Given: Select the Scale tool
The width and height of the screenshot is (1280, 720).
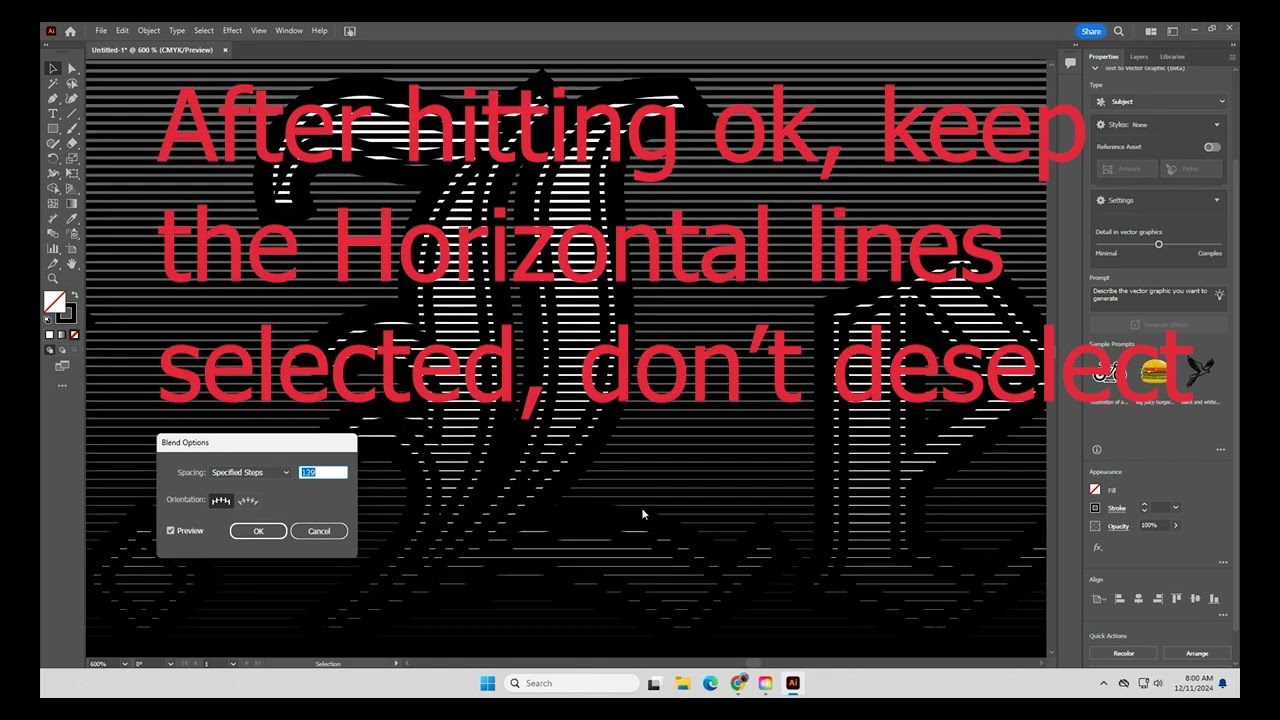Looking at the screenshot, I should [72, 159].
